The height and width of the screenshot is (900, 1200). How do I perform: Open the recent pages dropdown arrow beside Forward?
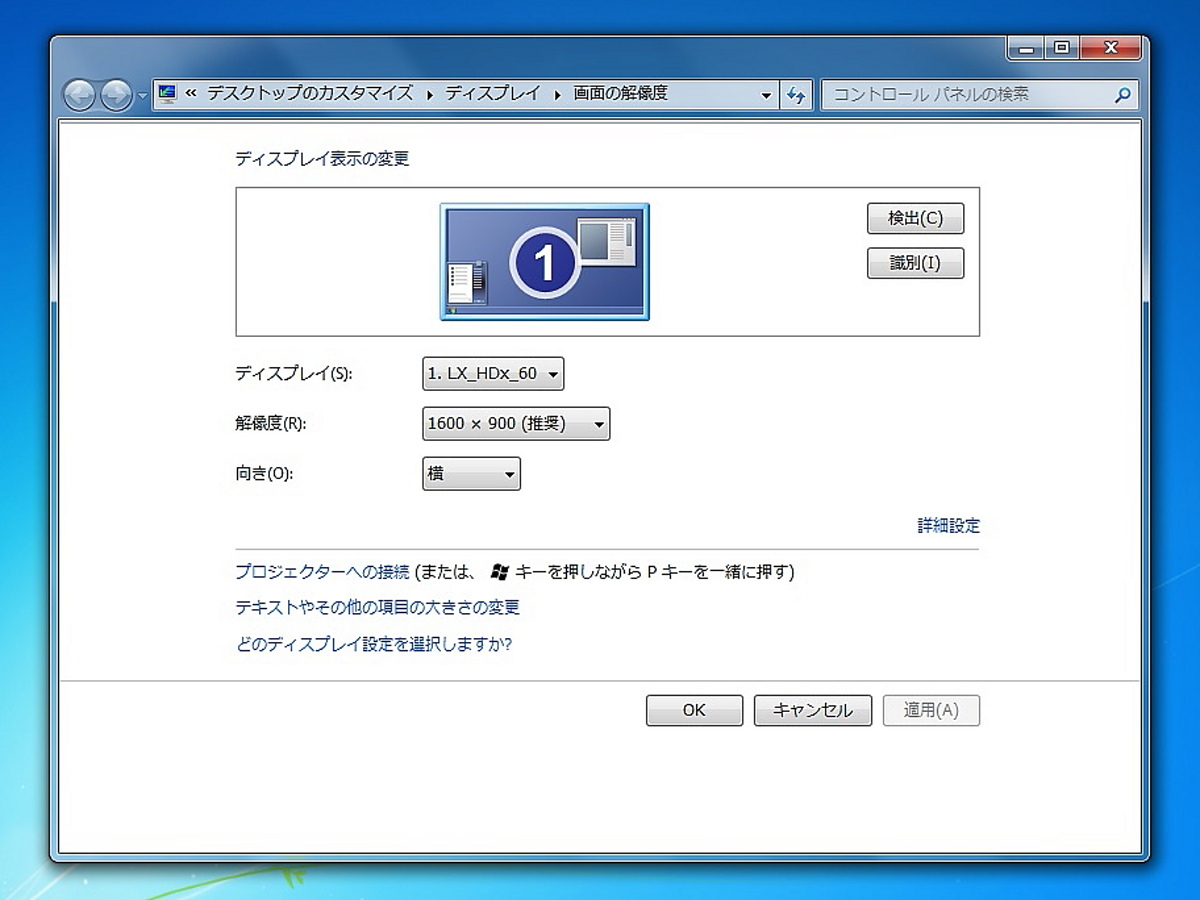(142, 96)
